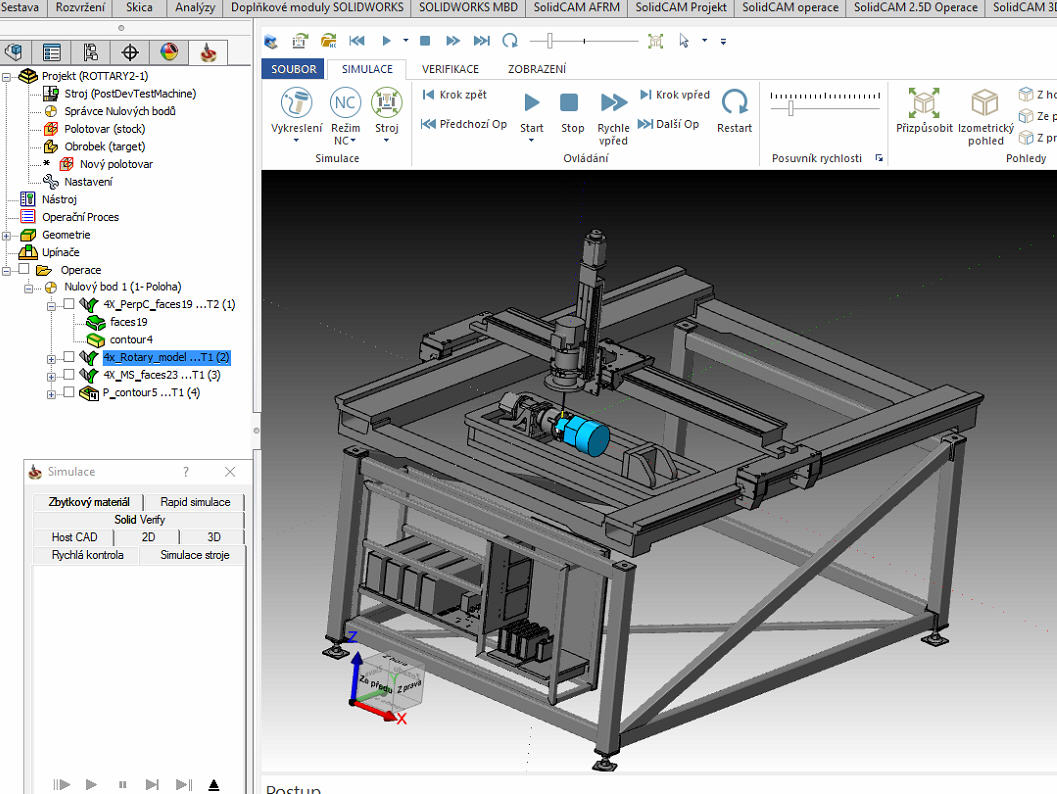This screenshot has width=1057, height=794.
Task: Click the Přizpůsobit fit view icon
Action: (924, 103)
